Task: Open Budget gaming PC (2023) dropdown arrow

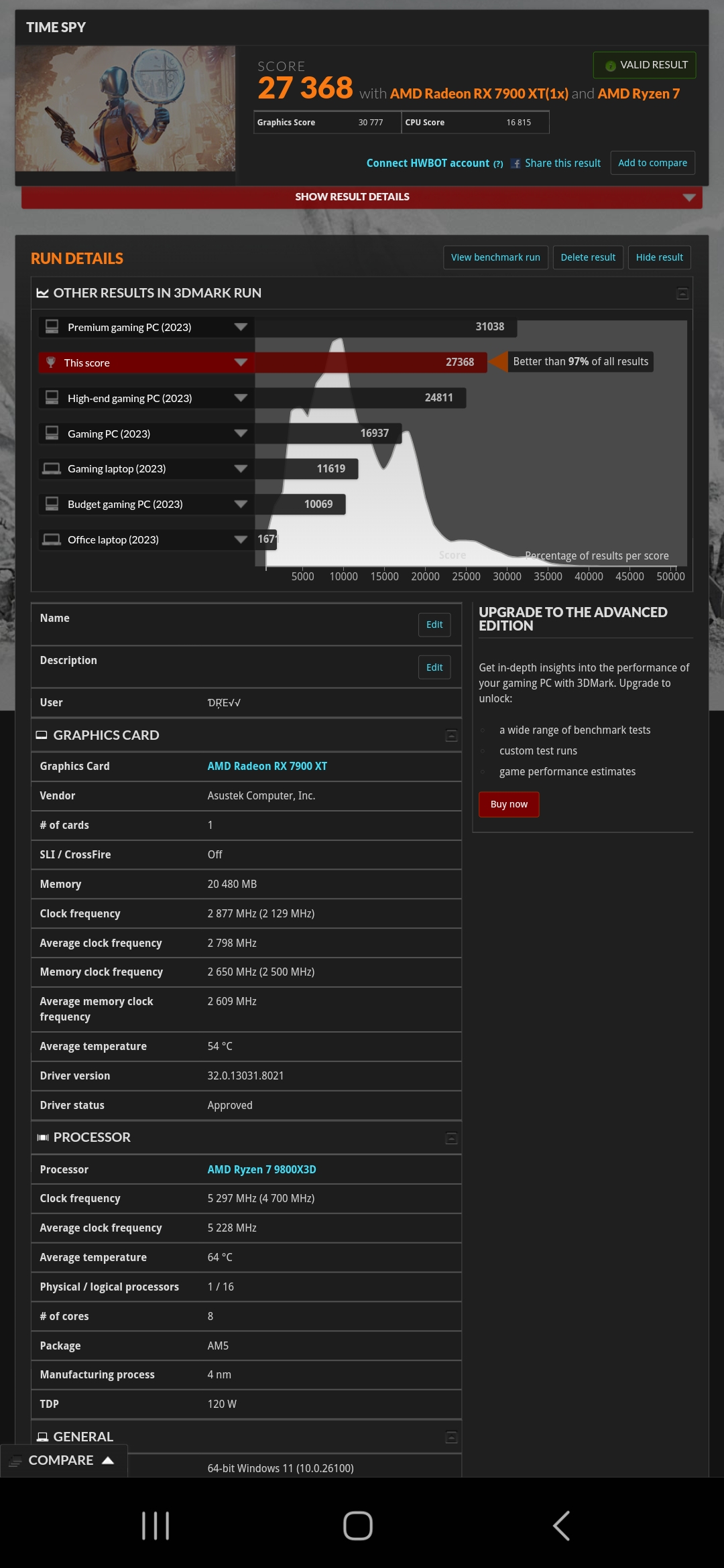Action: click(241, 505)
